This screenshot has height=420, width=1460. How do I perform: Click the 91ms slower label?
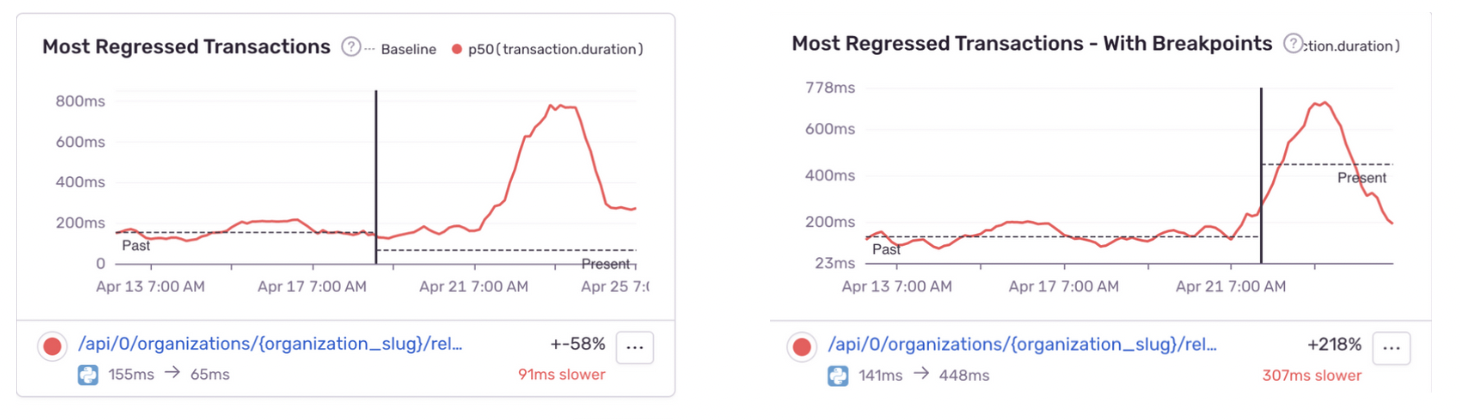coord(561,375)
